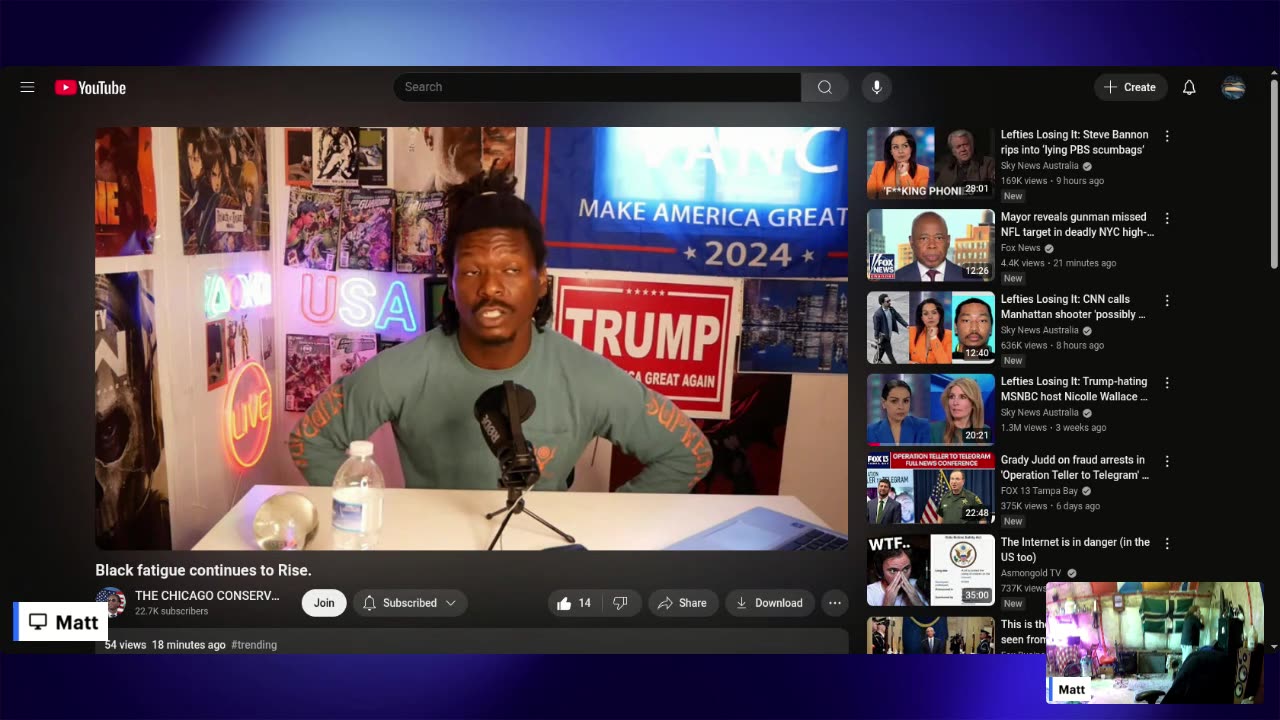1280x720 pixels.
Task: Open CNN Manhattan shooter video thumbnail
Action: click(x=930, y=327)
